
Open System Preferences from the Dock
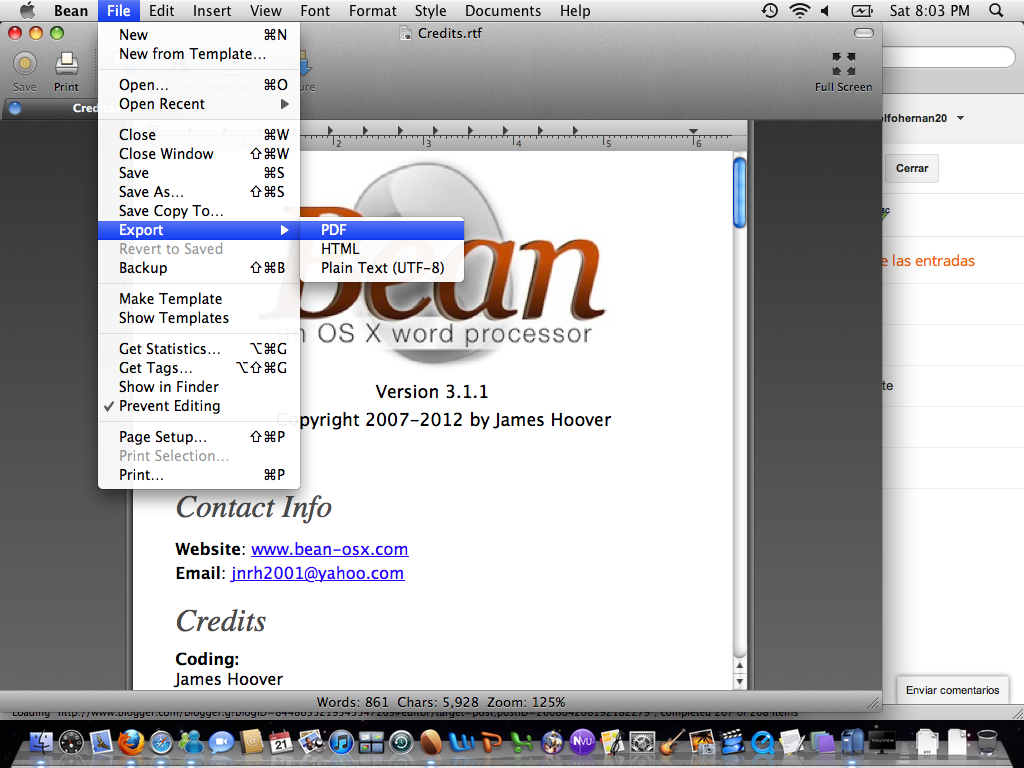(x=643, y=743)
